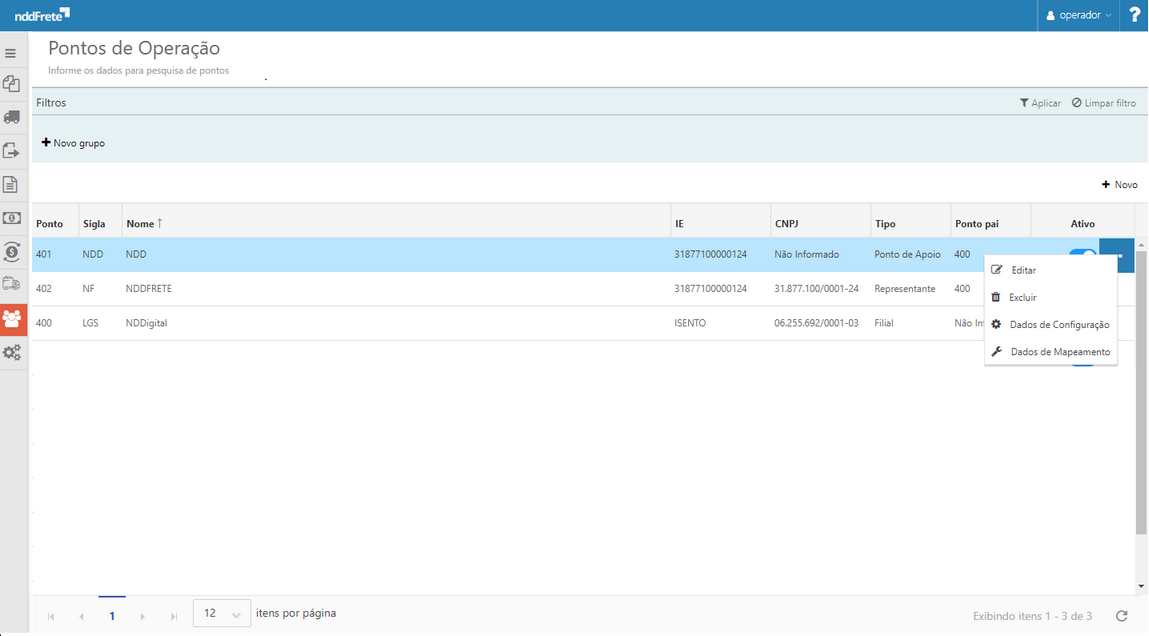Open the hamburger menu in the sidebar
1149x636 pixels.
point(11,53)
